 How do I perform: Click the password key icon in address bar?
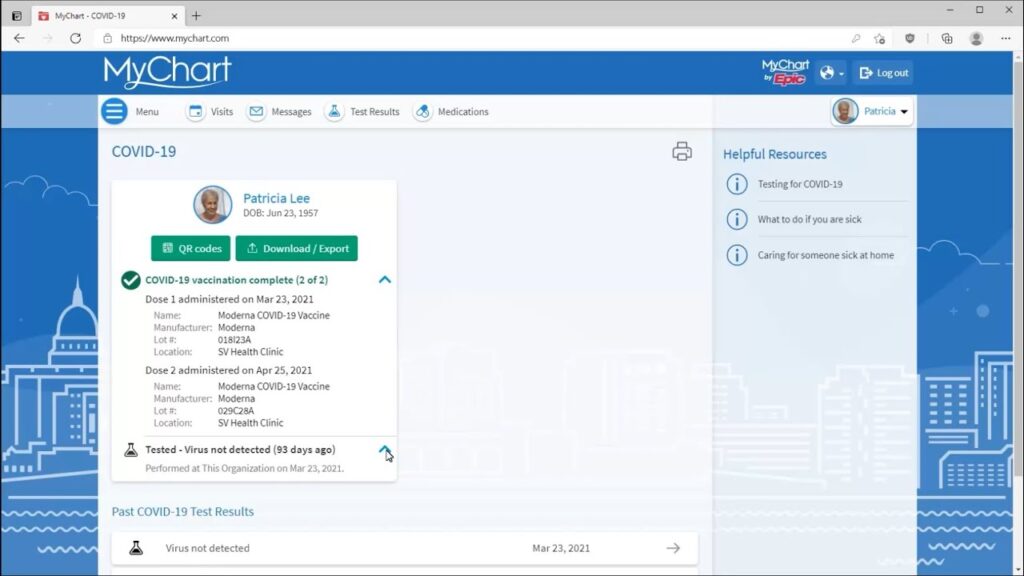tap(856, 39)
